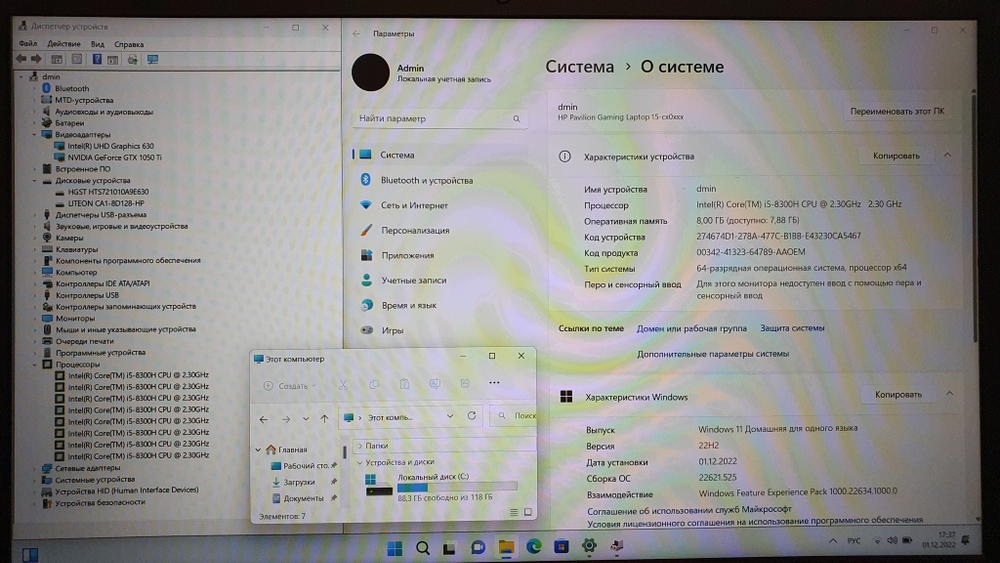This screenshot has width=1000, height=563.
Task: Open Приложения settings section
Action: click(440, 255)
